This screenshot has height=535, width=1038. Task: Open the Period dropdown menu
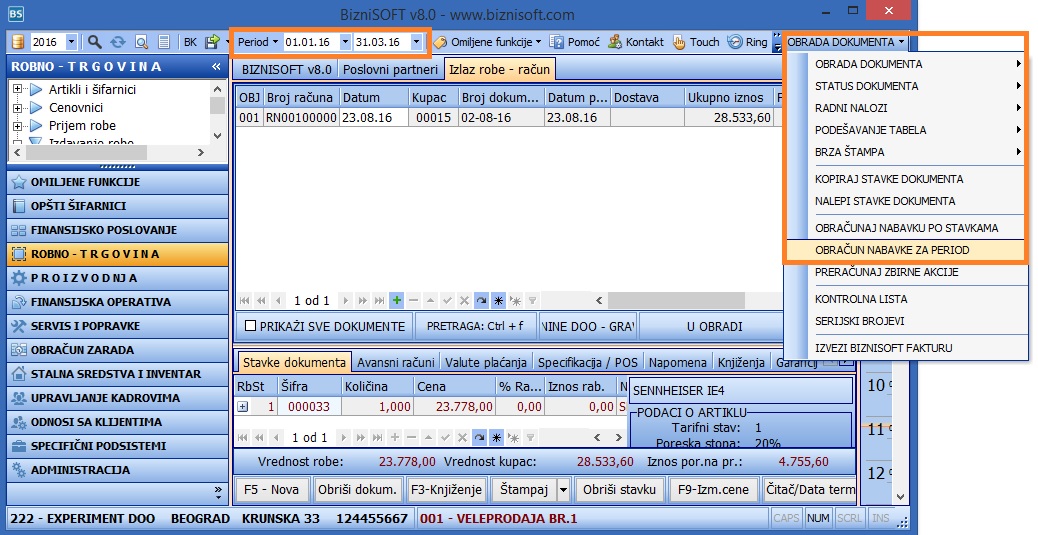[258, 42]
